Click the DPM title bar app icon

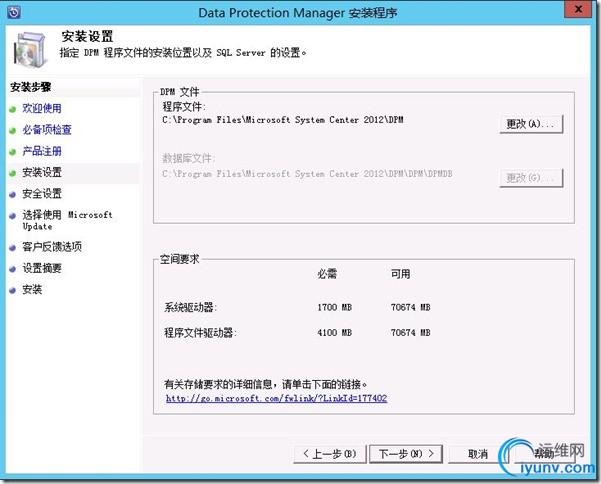(x=13, y=12)
